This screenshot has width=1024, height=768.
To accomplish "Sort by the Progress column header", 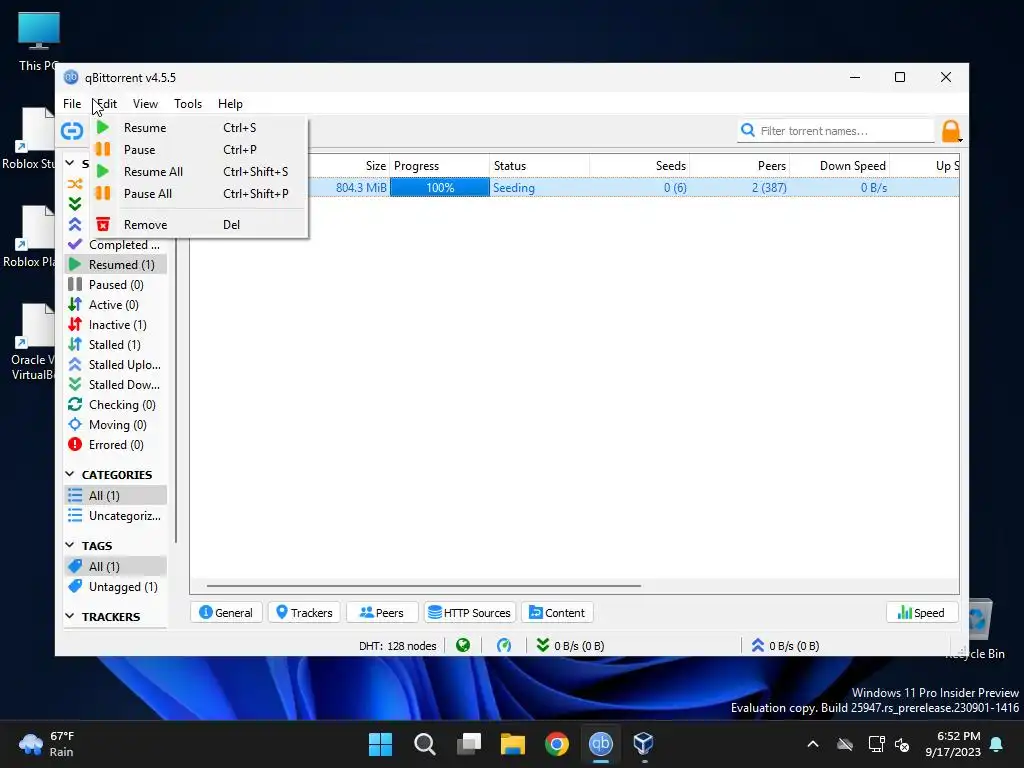I will click(x=440, y=166).
